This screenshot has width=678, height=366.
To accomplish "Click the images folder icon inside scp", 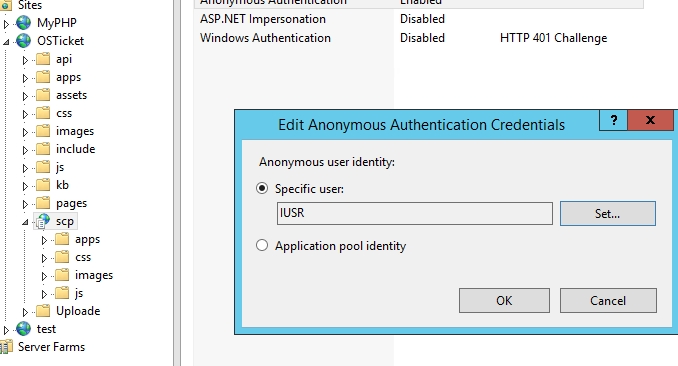I will tap(62, 275).
